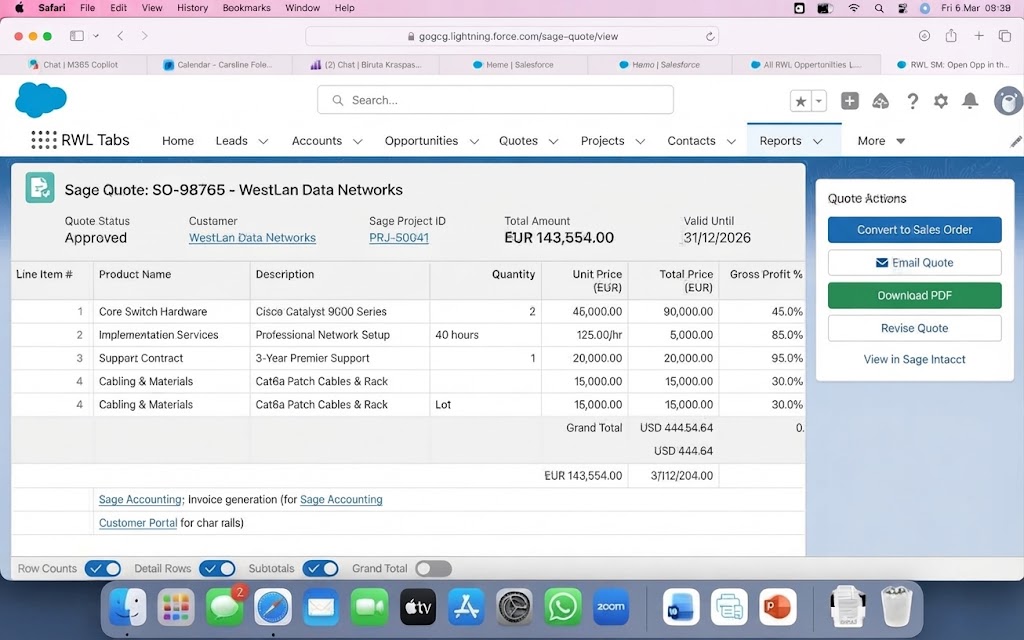Click Convert to Sales Order button
Image resolution: width=1024 pixels, height=640 pixels.
914,230
